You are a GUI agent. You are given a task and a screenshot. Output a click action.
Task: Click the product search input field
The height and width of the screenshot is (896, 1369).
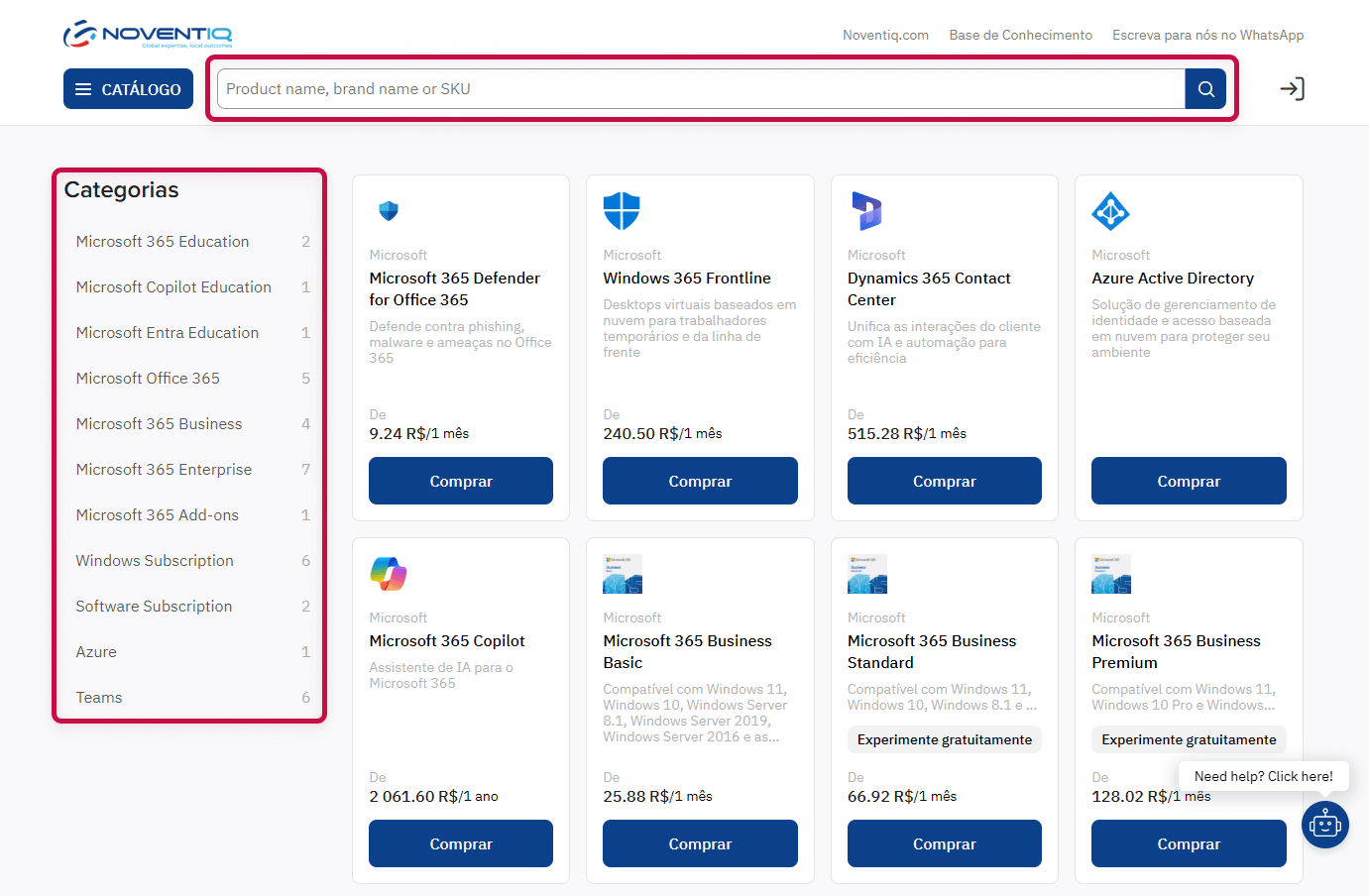click(700, 89)
